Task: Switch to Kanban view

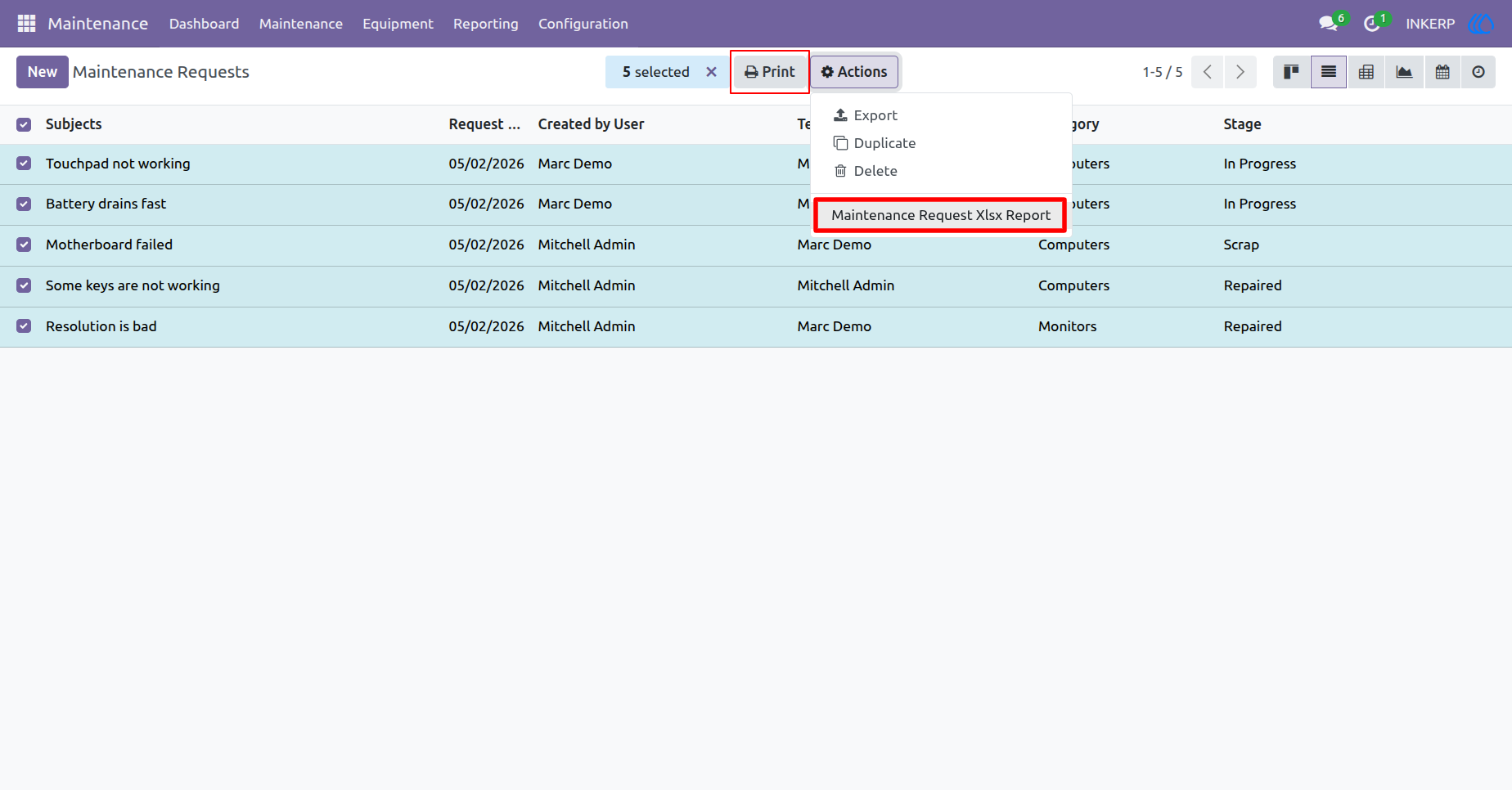Action: pos(1292,72)
